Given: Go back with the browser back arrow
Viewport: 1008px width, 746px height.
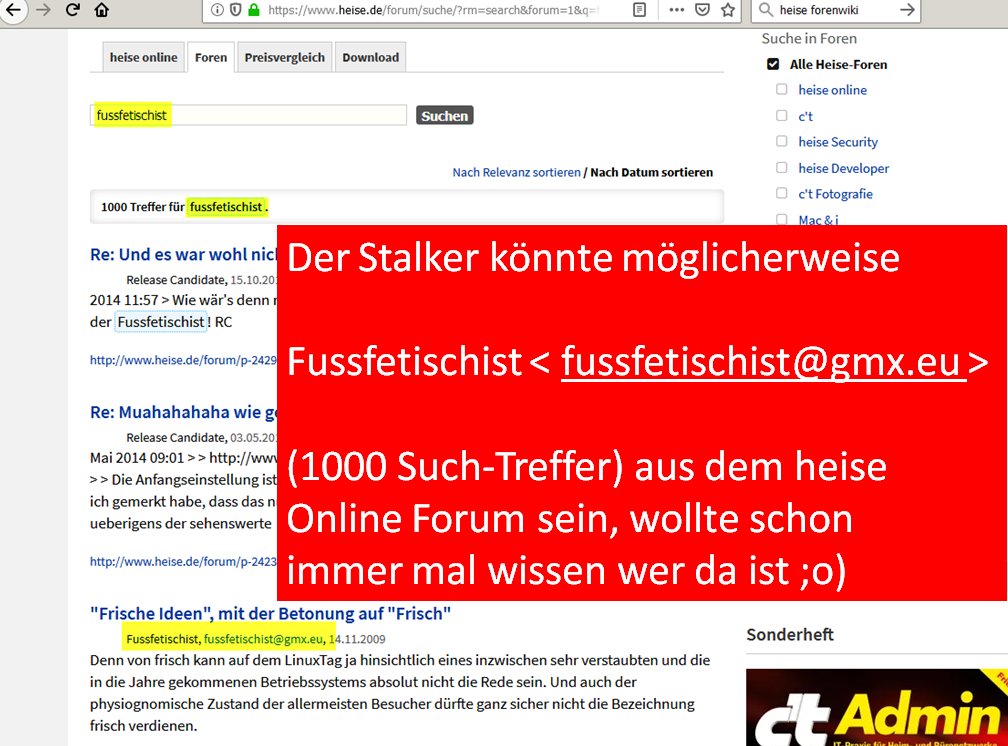Looking at the screenshot, I should pos(12,10).
